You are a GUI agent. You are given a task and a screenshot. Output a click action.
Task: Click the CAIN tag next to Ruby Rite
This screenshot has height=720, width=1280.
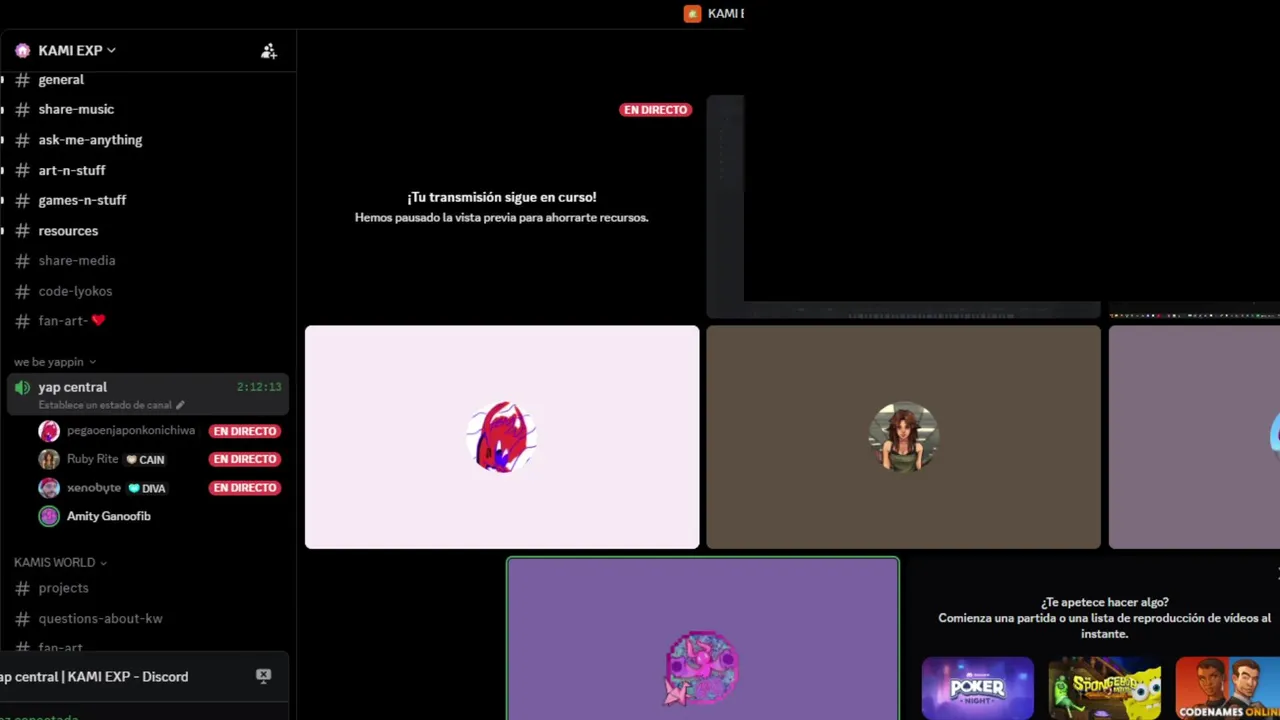coord(145,460)
